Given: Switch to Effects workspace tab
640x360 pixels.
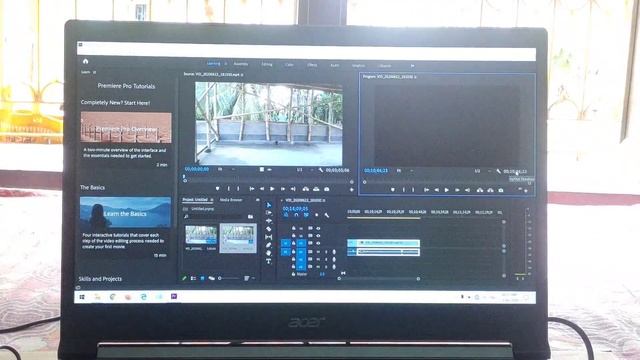Looking at the screenshot, I should [312, 65].
